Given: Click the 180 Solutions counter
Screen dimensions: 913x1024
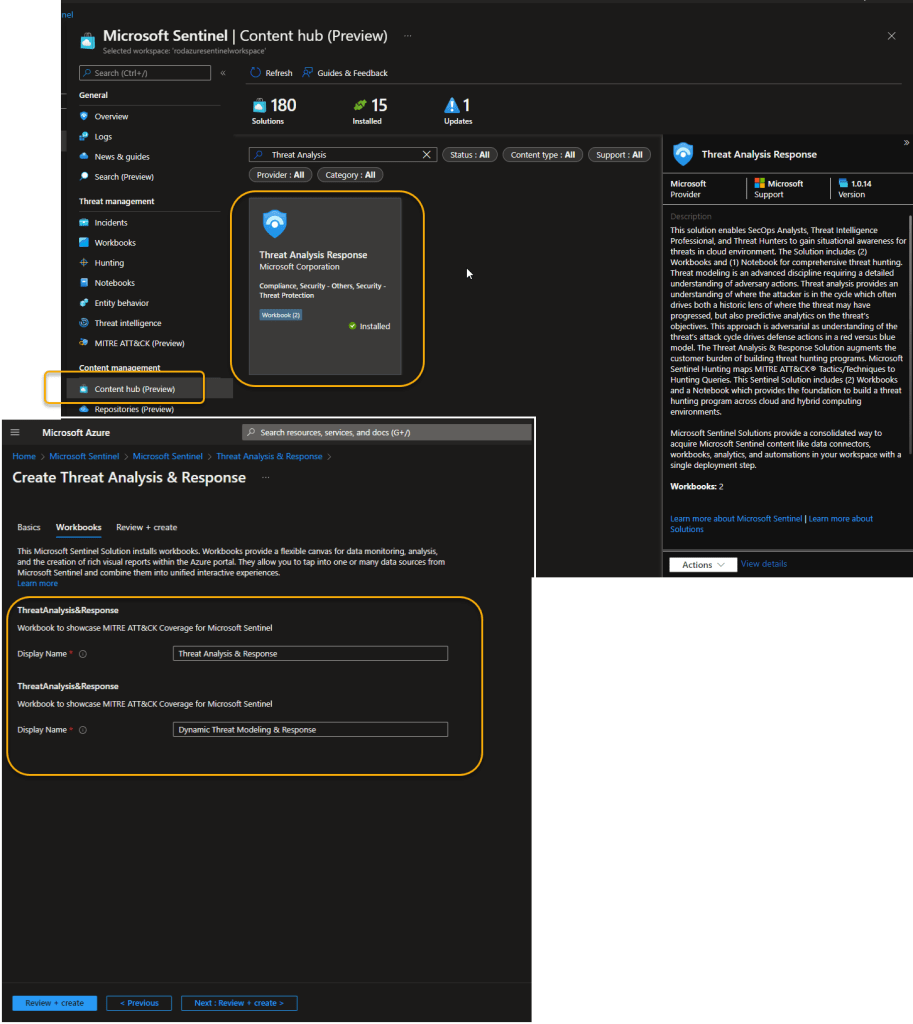Looking at the screenshot, I should point(274,110).
